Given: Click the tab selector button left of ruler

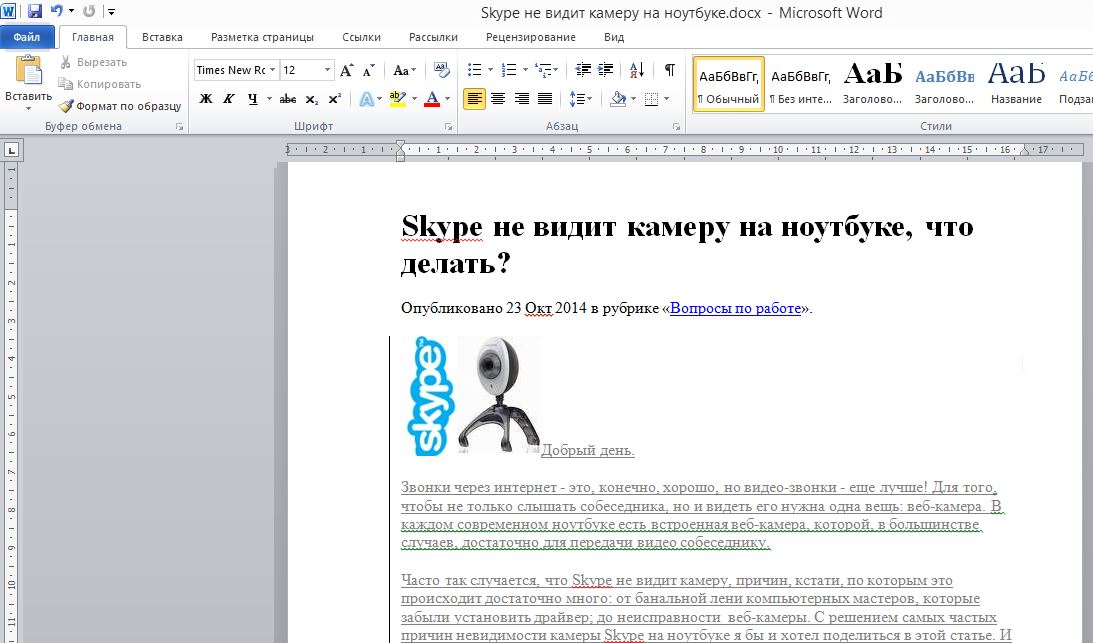Looking at the screenshot, I should tap(12, 149).
